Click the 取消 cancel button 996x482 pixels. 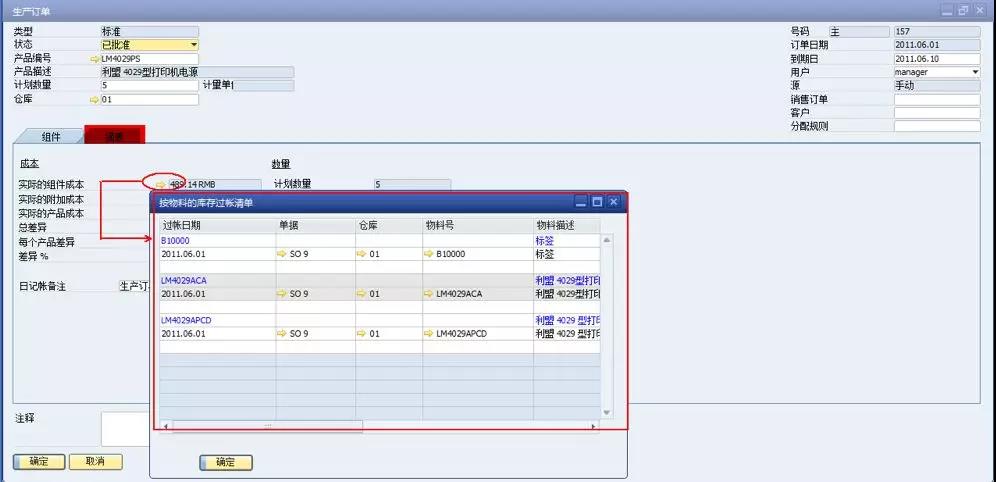click(95, 461)
